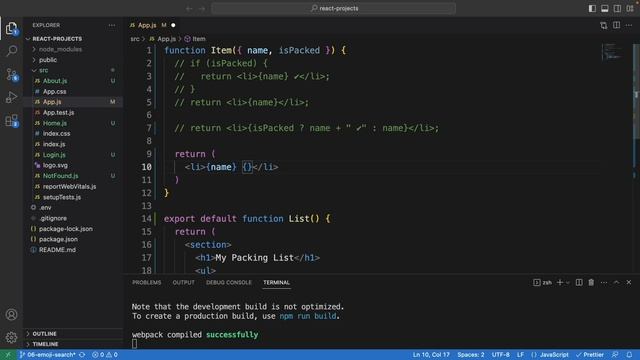
Task: Open Source Control view in activity bar
Action: (11, 75)
